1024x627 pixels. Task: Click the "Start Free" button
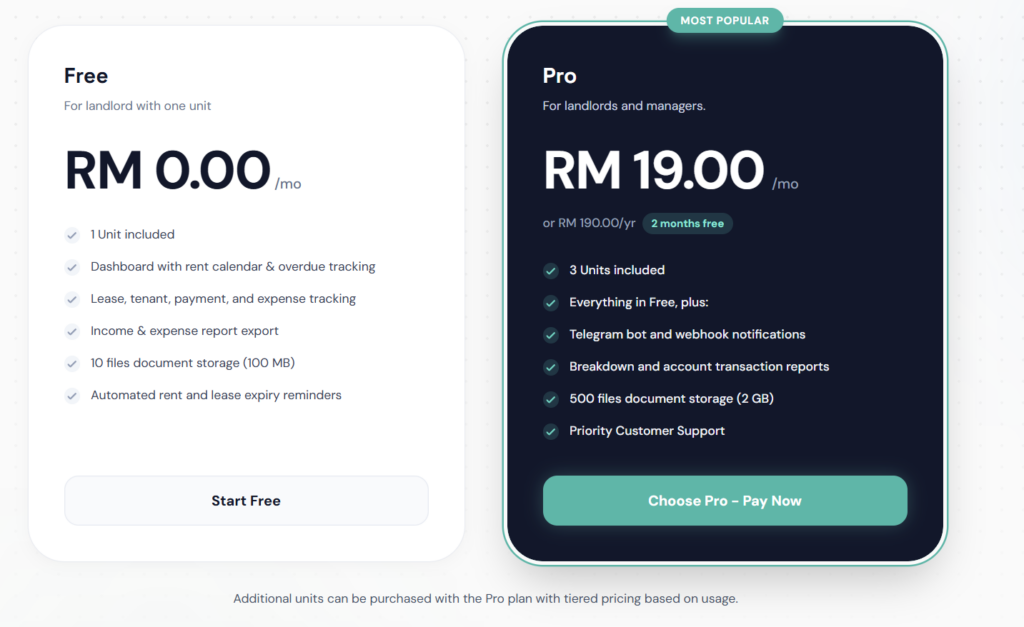coord(246,500)
